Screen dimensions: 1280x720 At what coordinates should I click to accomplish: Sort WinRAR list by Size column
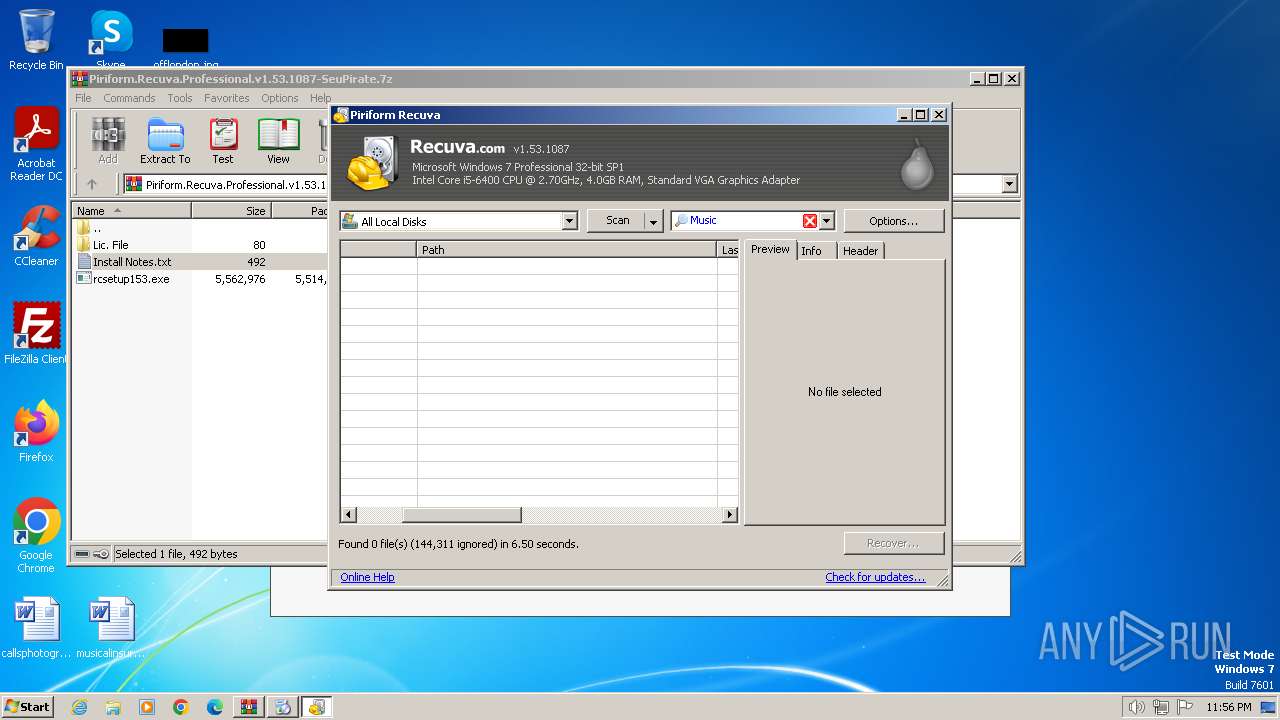pos(231,211)
